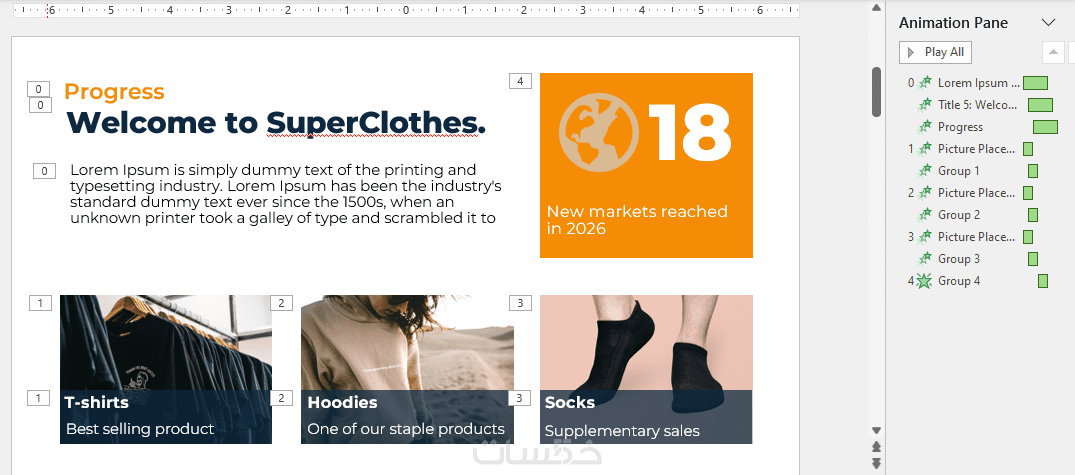Select the T-shirts clothing rack photo
The height and width of the screenshot is (475, 1075).
(x=166, y=343)
